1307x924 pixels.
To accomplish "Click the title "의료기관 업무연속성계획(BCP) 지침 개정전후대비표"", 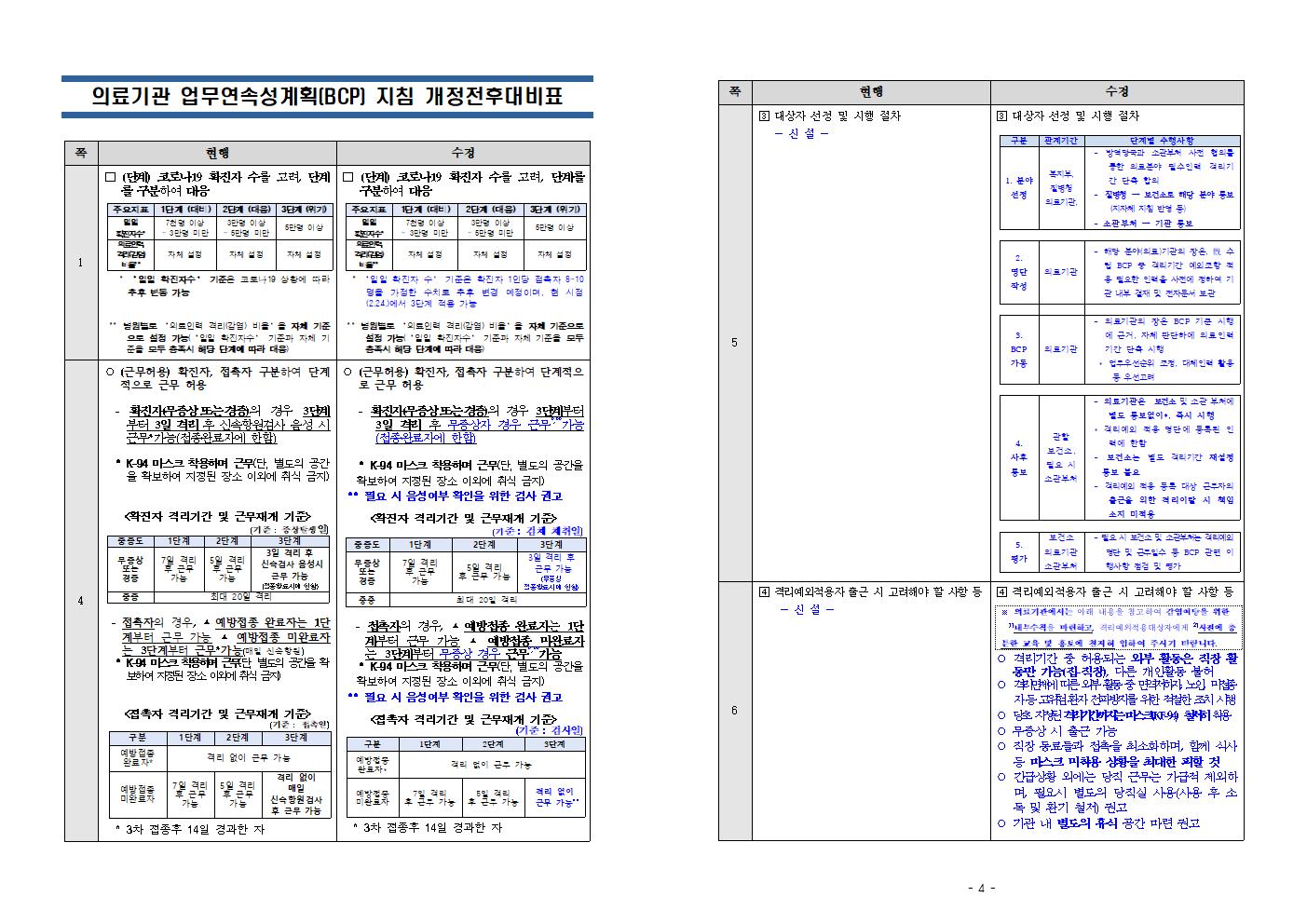I will click(327, 96).
